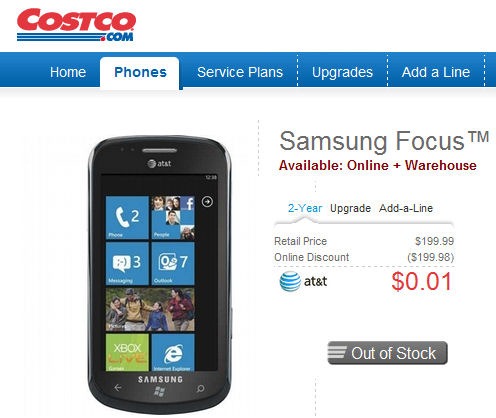Select the Phones navigation tab

click(x=140, y=72)
